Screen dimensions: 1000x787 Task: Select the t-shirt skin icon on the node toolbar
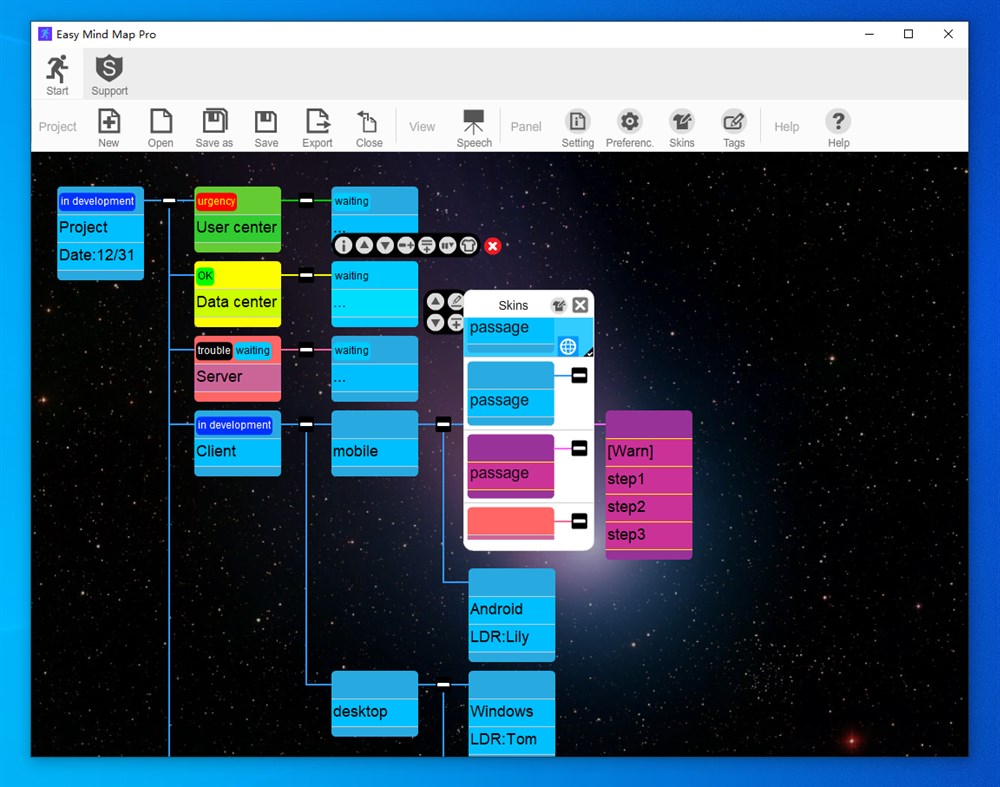468,245
